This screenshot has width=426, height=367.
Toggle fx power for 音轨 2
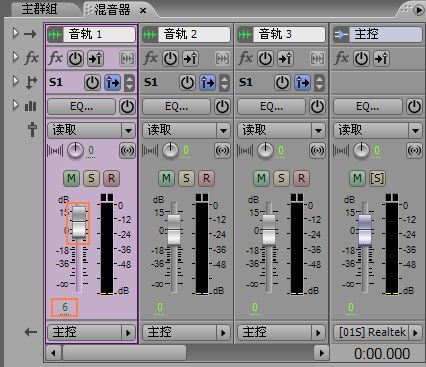[x=170, y=59]
